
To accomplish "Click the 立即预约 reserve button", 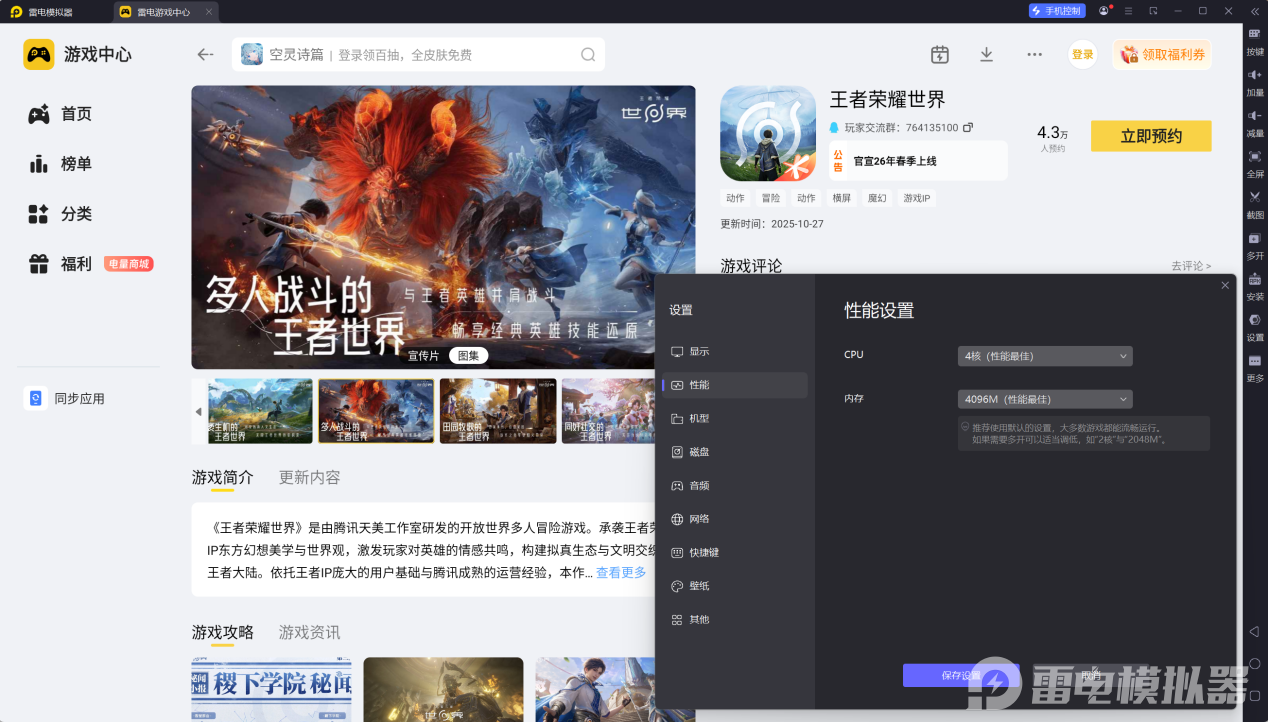I will click(x=1150, y=137).
